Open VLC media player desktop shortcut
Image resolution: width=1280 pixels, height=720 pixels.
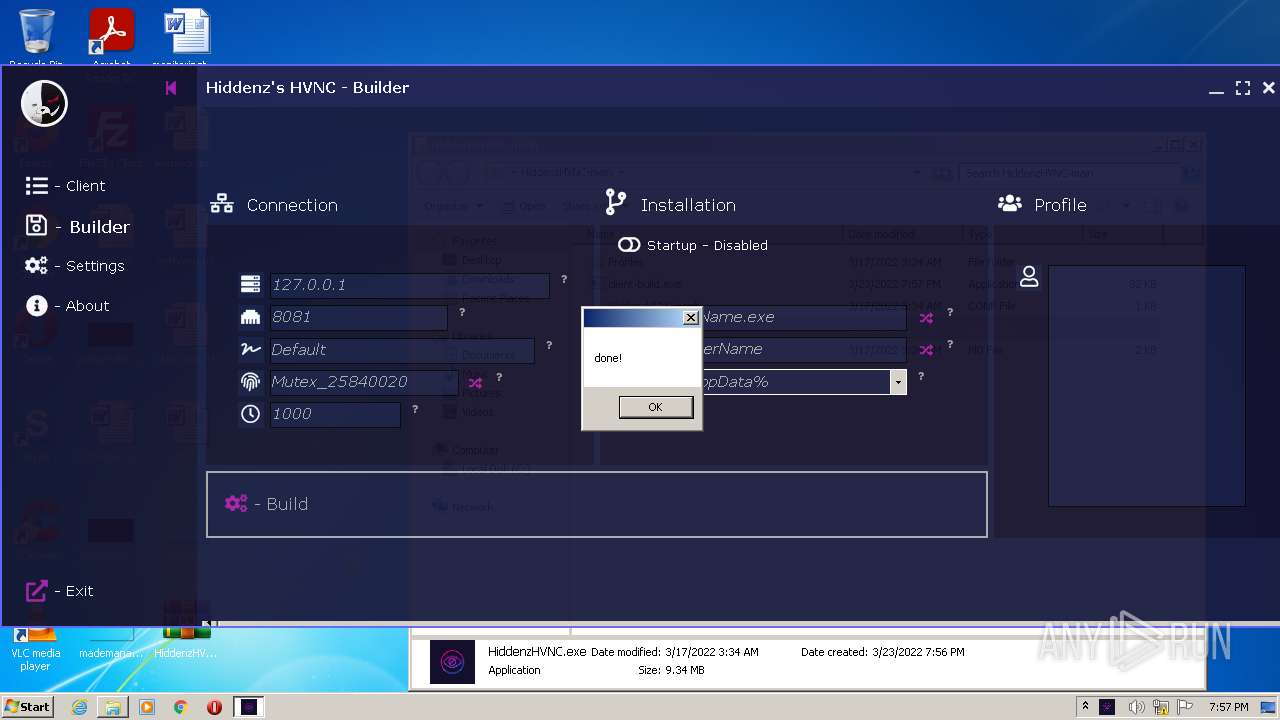35,647
